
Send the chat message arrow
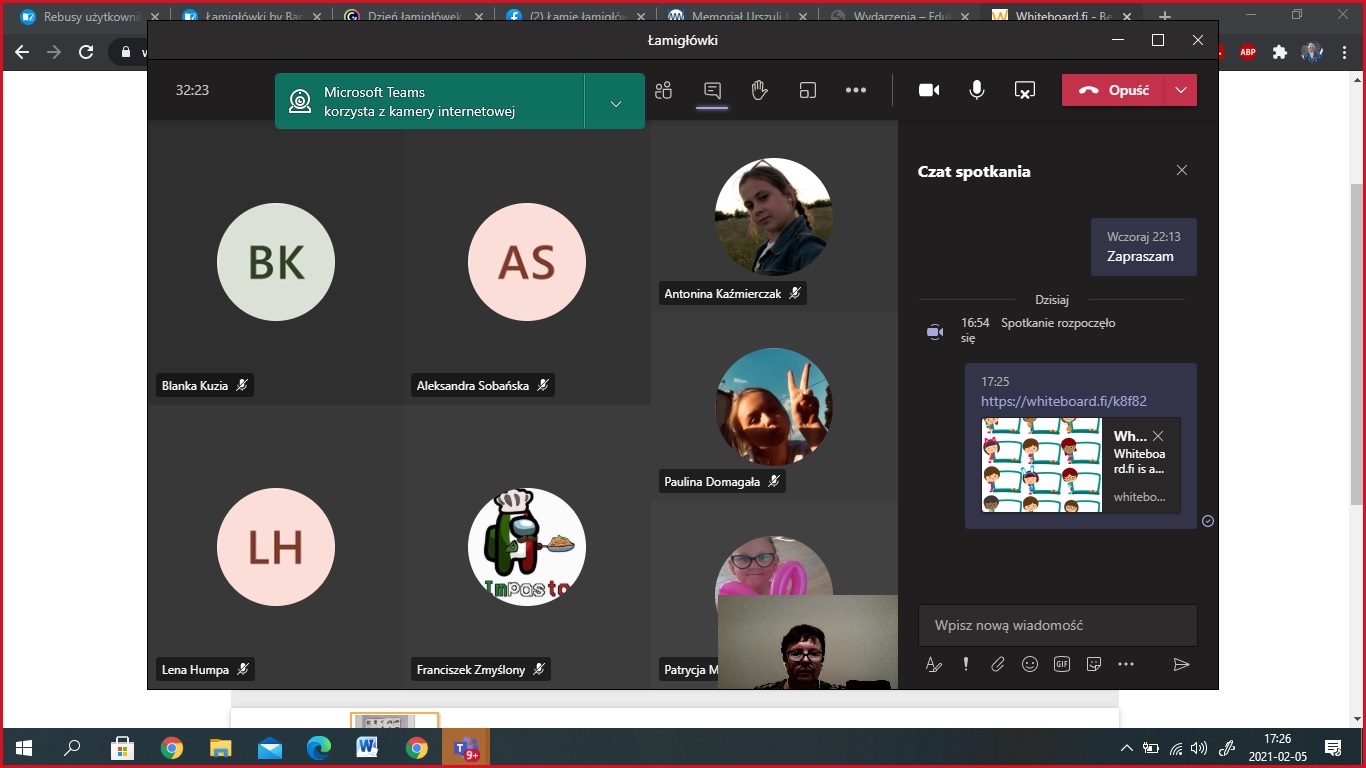coord(1181,664)
